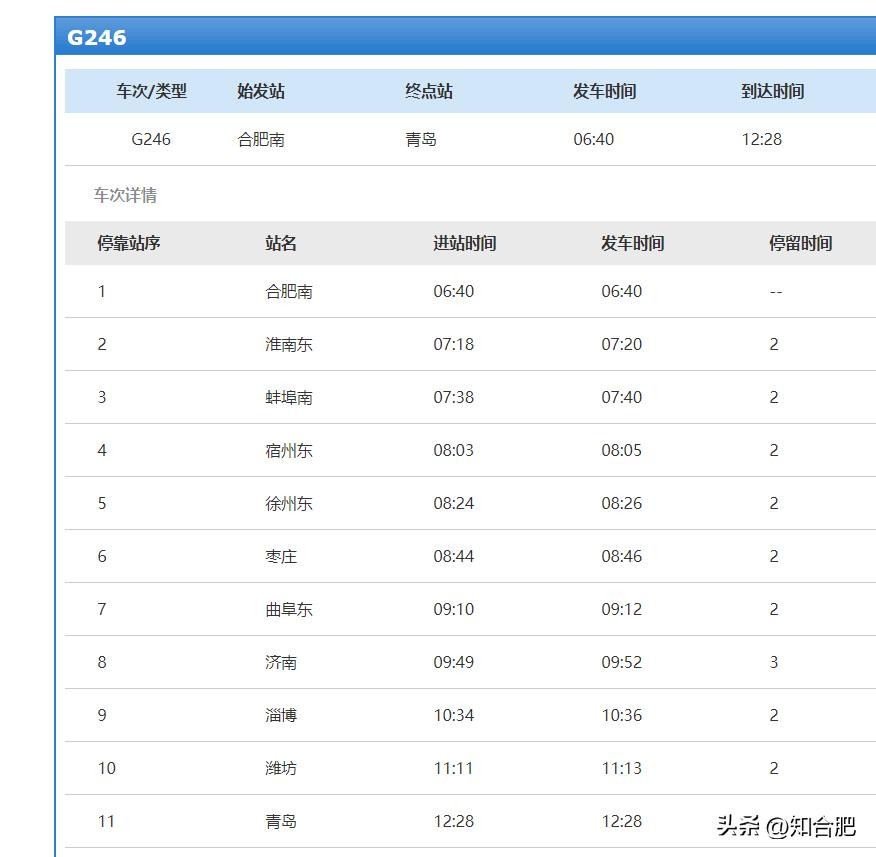876x857 pixels.
Task: Click the 宿州东 station name
Action: (x=289, y=450)
